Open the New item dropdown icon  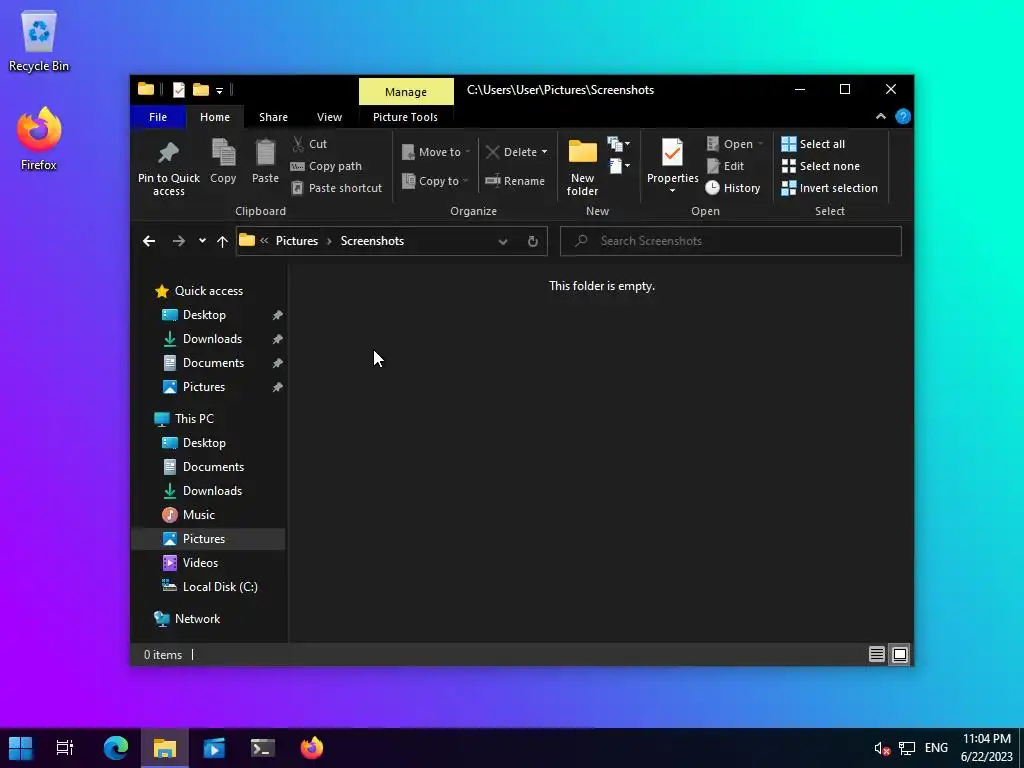coord(618,144)
